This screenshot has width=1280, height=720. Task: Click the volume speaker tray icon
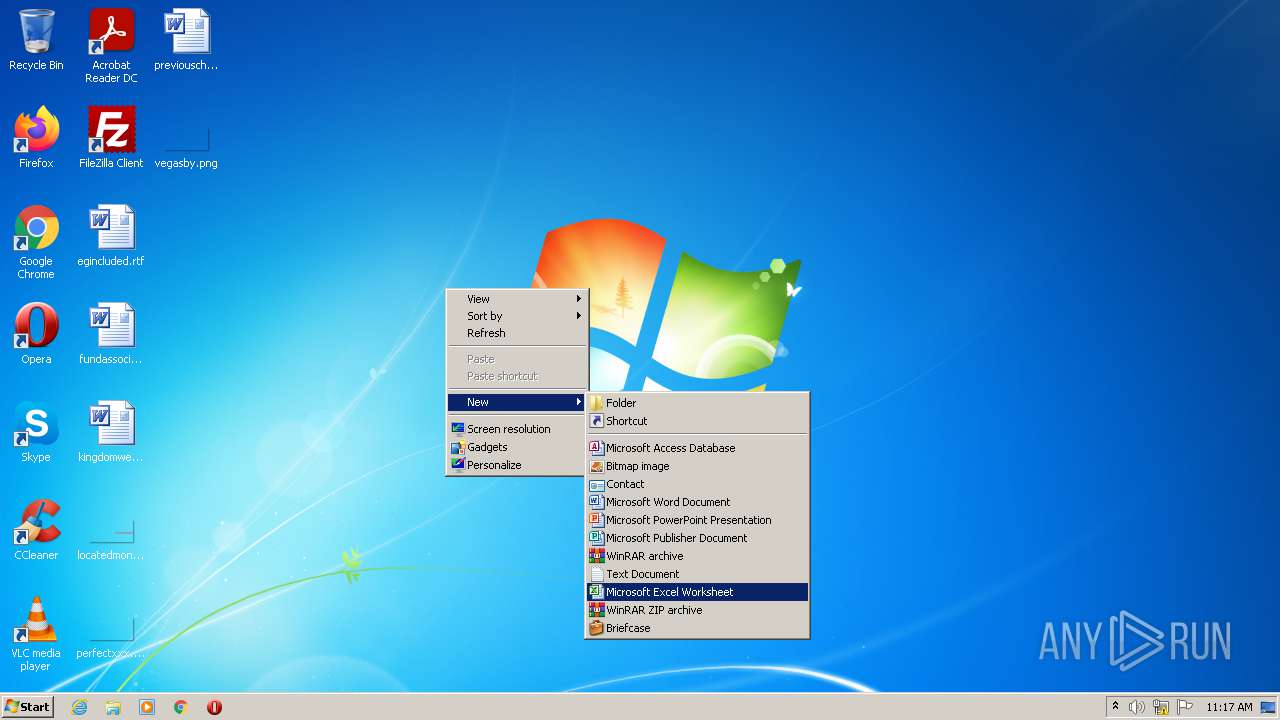[1137, 707]
